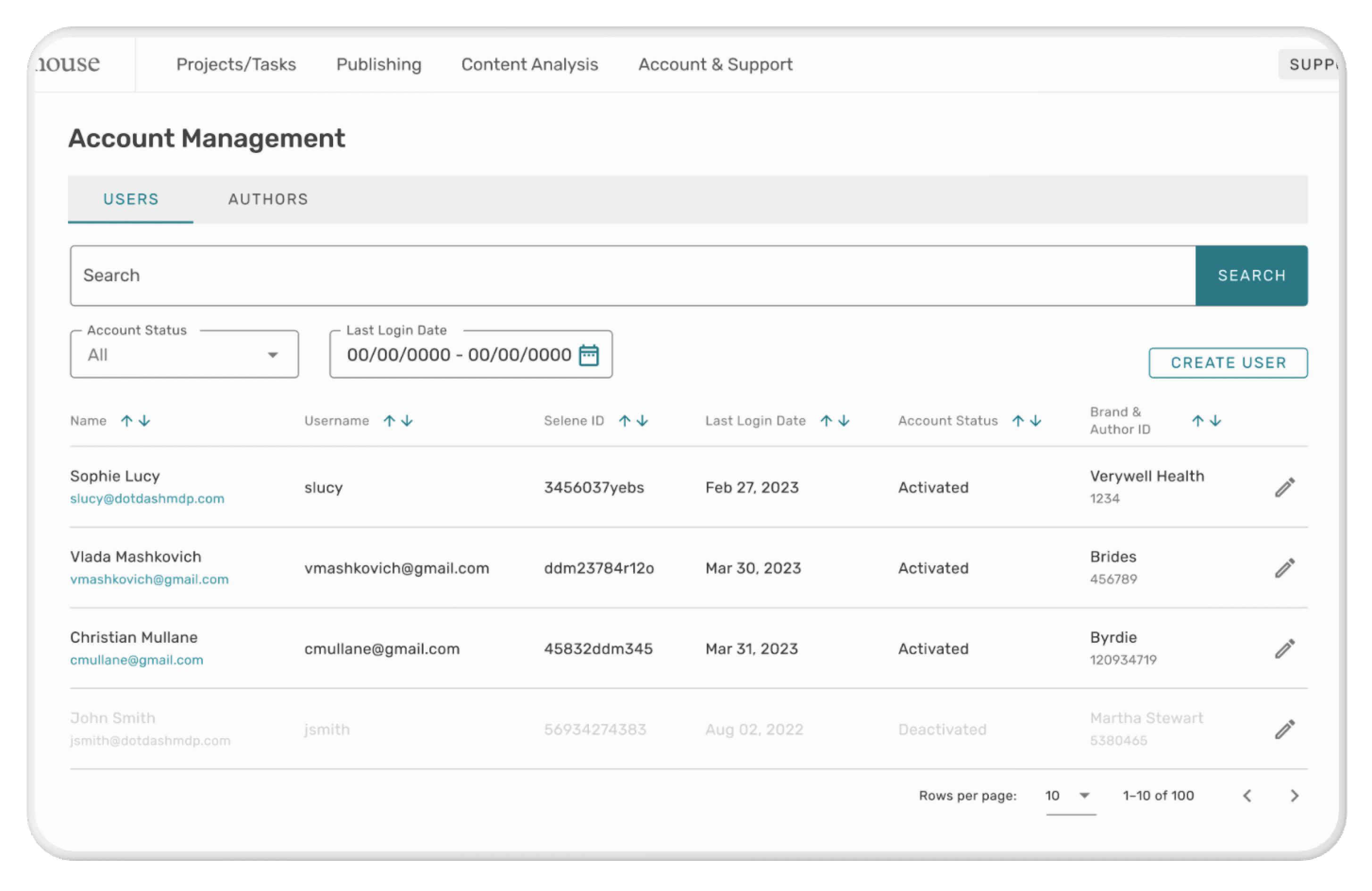Screen dimensions: 1372x891
Task: Open slucy@dotdashmdp.com email link
Action: [147, 499]
